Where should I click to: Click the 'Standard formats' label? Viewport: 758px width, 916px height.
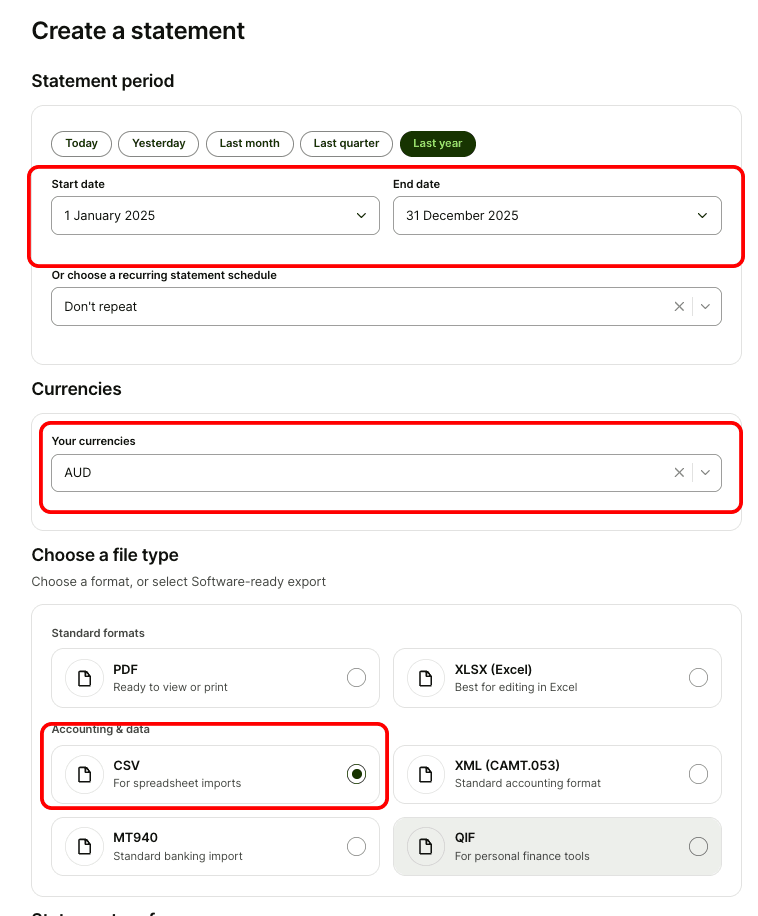point(98,633)
